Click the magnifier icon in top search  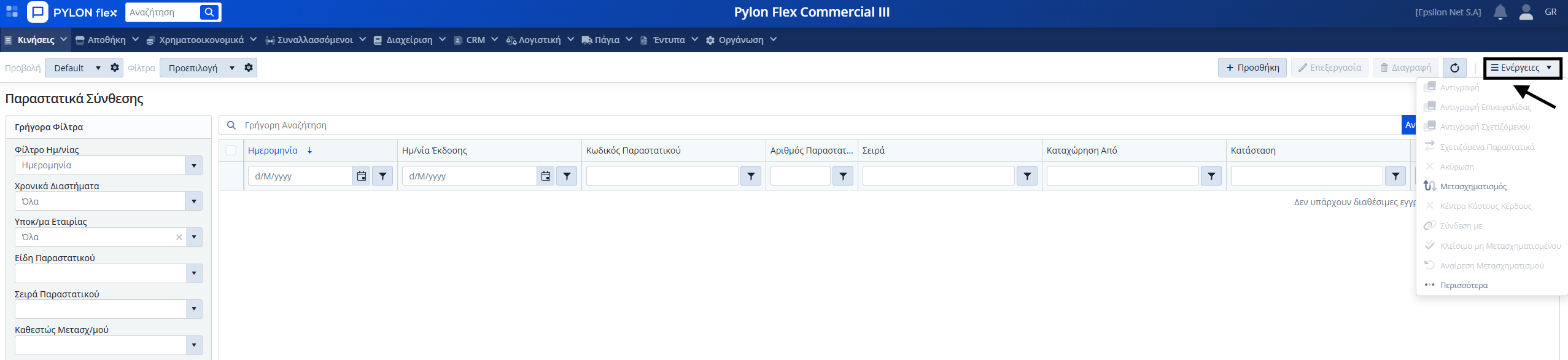(209, 12)
